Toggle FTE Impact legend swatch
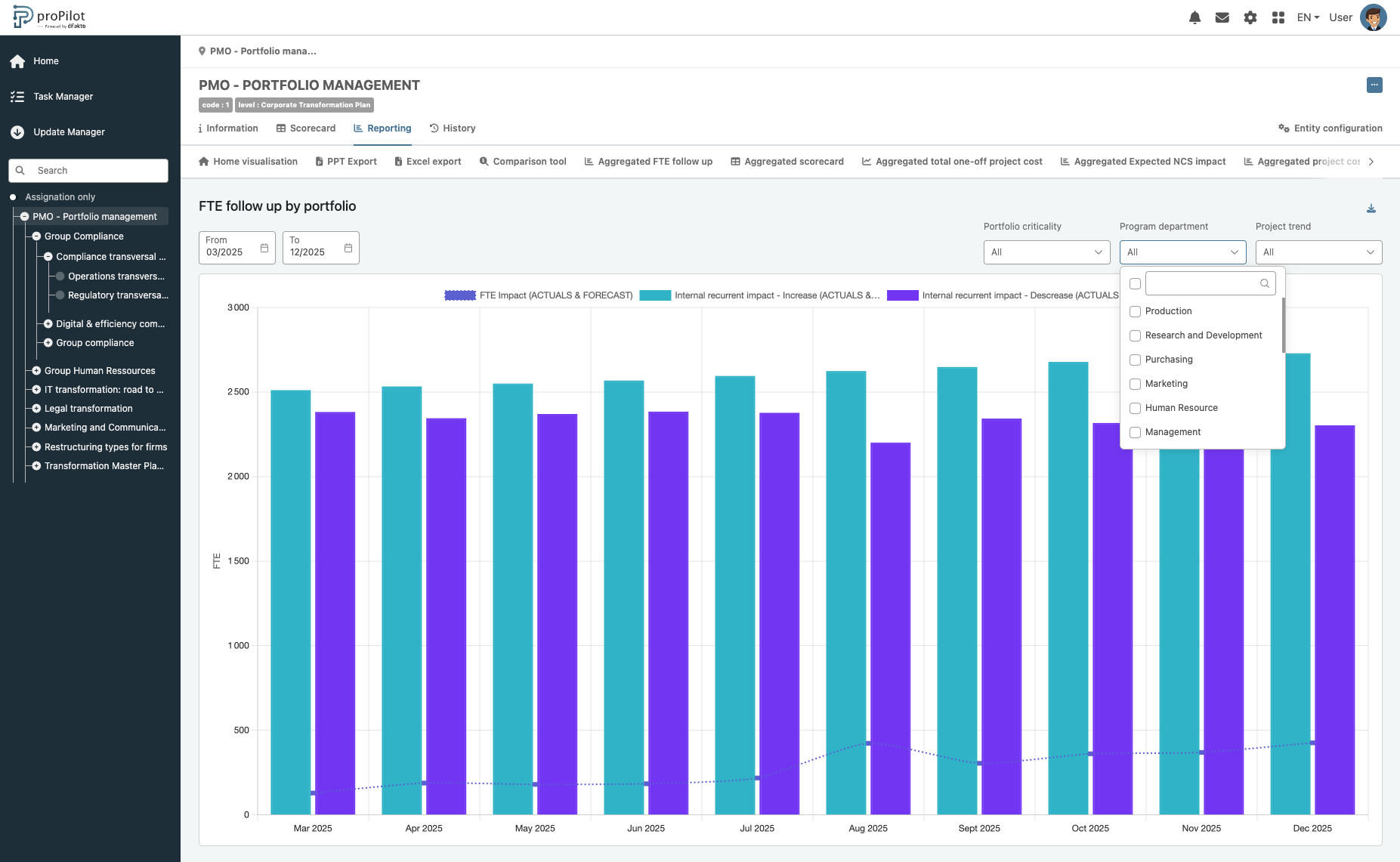The height and width of the screenshot is (862, 1400). point(460,295)
